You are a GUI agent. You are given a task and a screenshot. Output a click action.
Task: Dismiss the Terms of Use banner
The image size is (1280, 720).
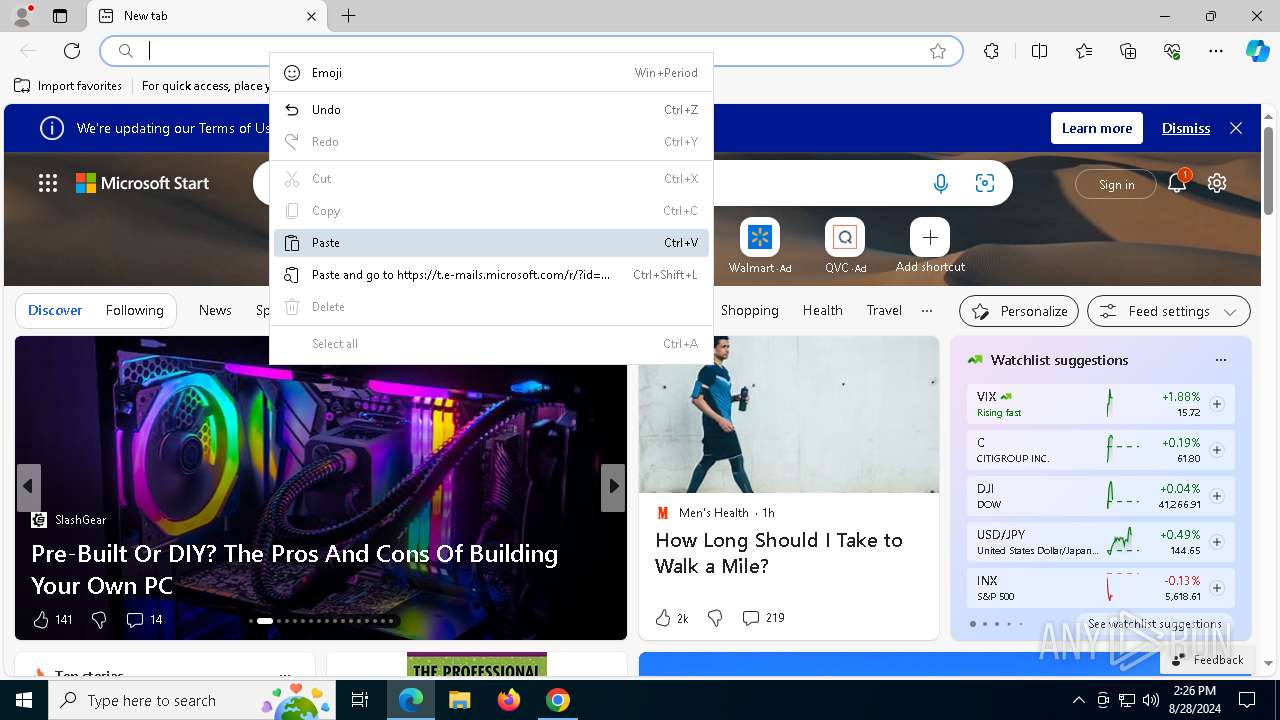[1186, 128]
